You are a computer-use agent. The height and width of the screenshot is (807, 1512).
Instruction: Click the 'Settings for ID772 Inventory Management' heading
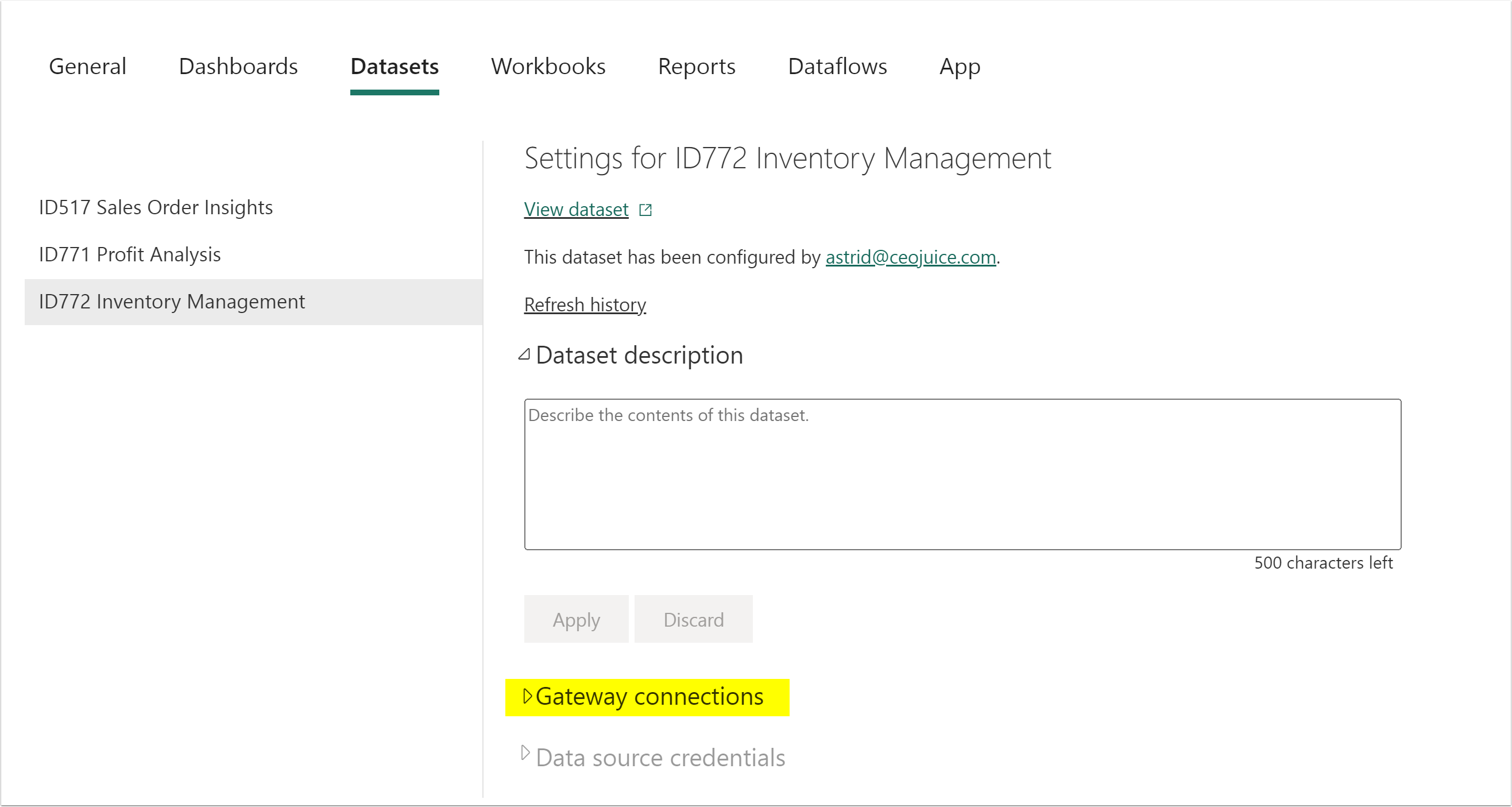tap(787, 159)
